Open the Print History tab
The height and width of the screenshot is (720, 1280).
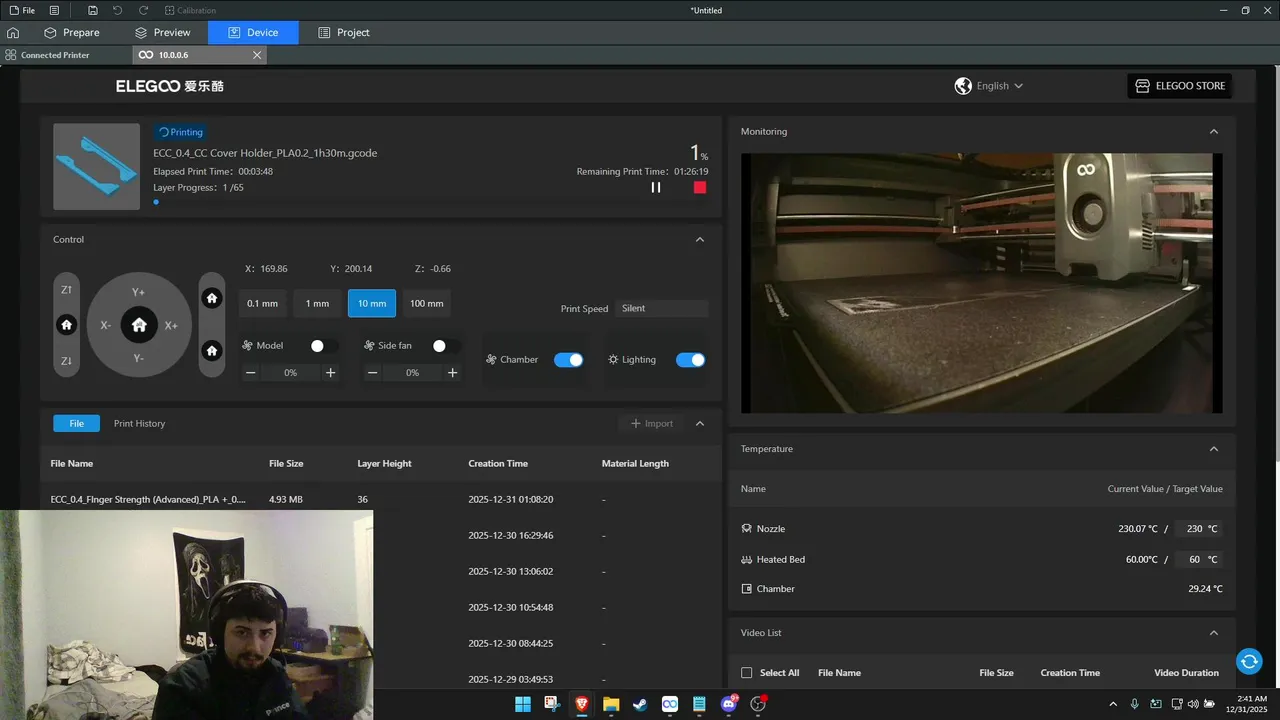pyautogui.click(x=139, y=424)
